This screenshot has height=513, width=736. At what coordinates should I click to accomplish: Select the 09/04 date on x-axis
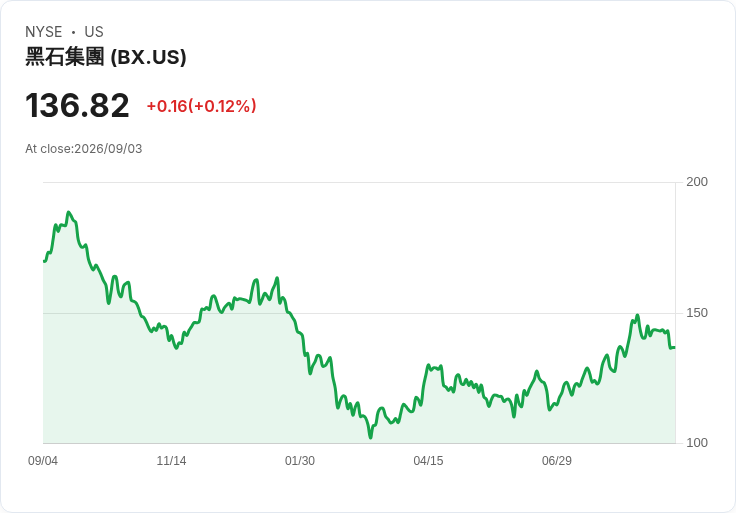point(43,461)
